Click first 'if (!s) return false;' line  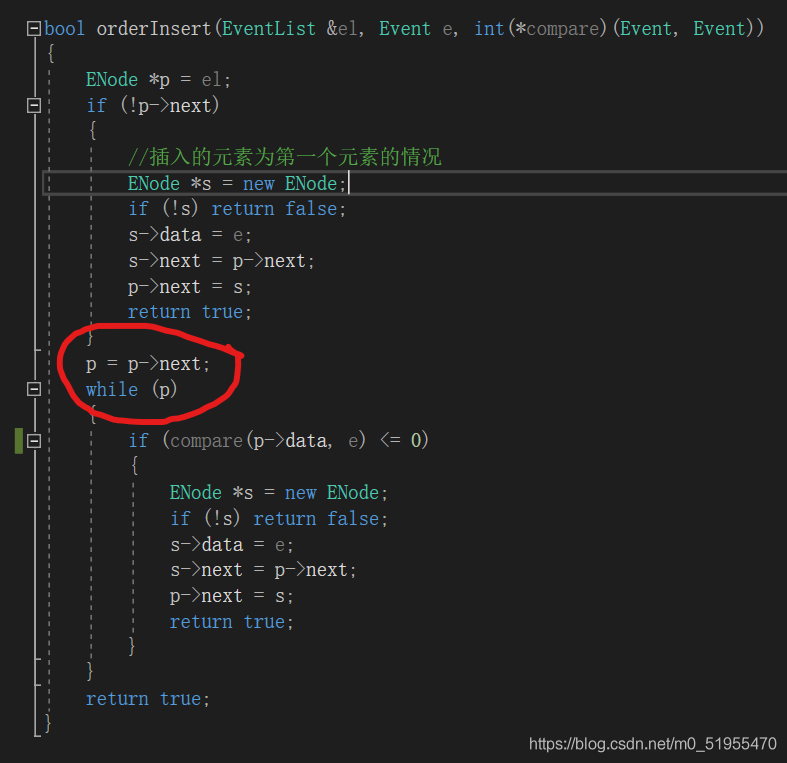click(x=237, y=208)
